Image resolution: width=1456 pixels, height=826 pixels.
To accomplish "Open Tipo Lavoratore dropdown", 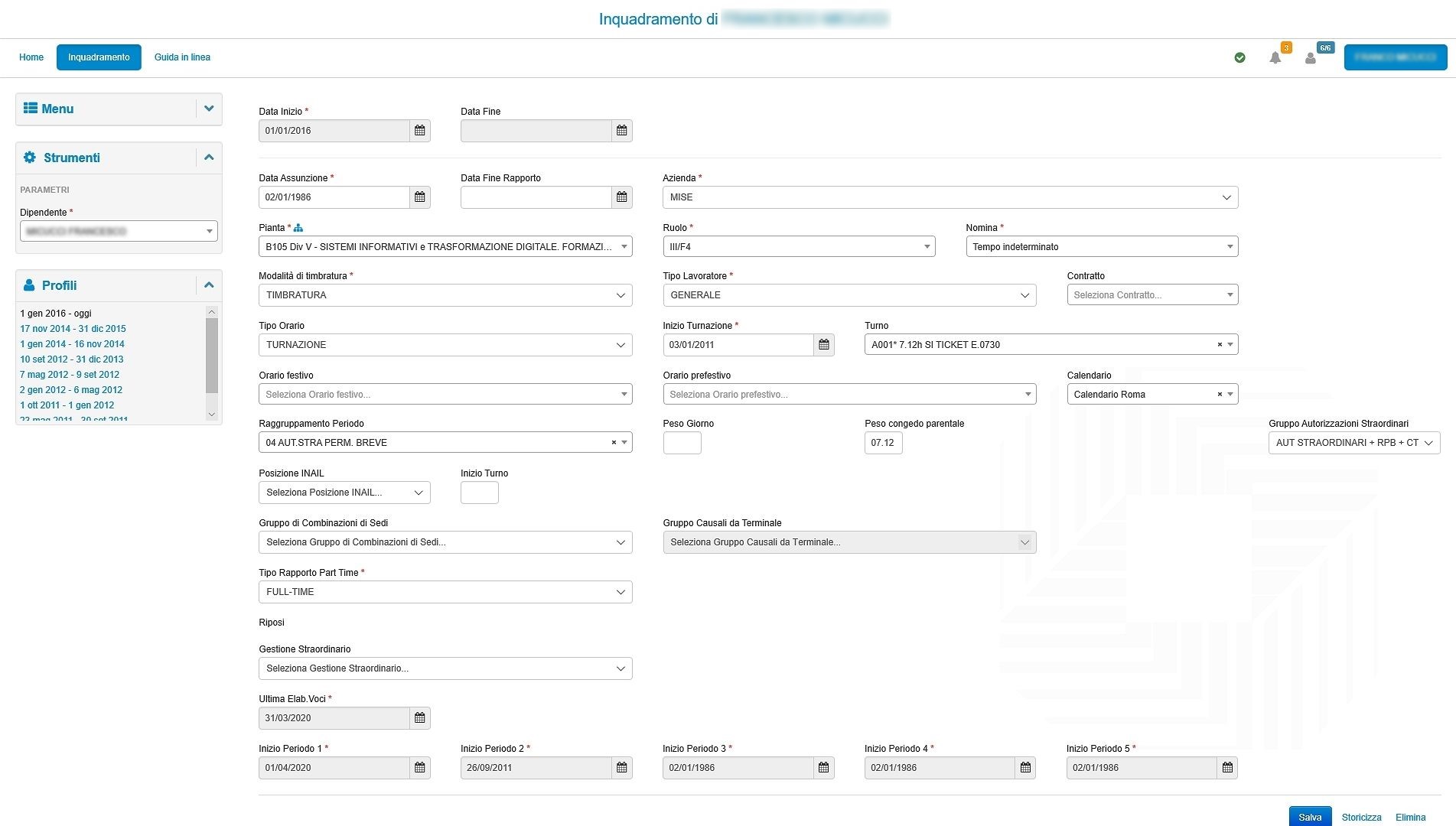I will coord(849,295).
